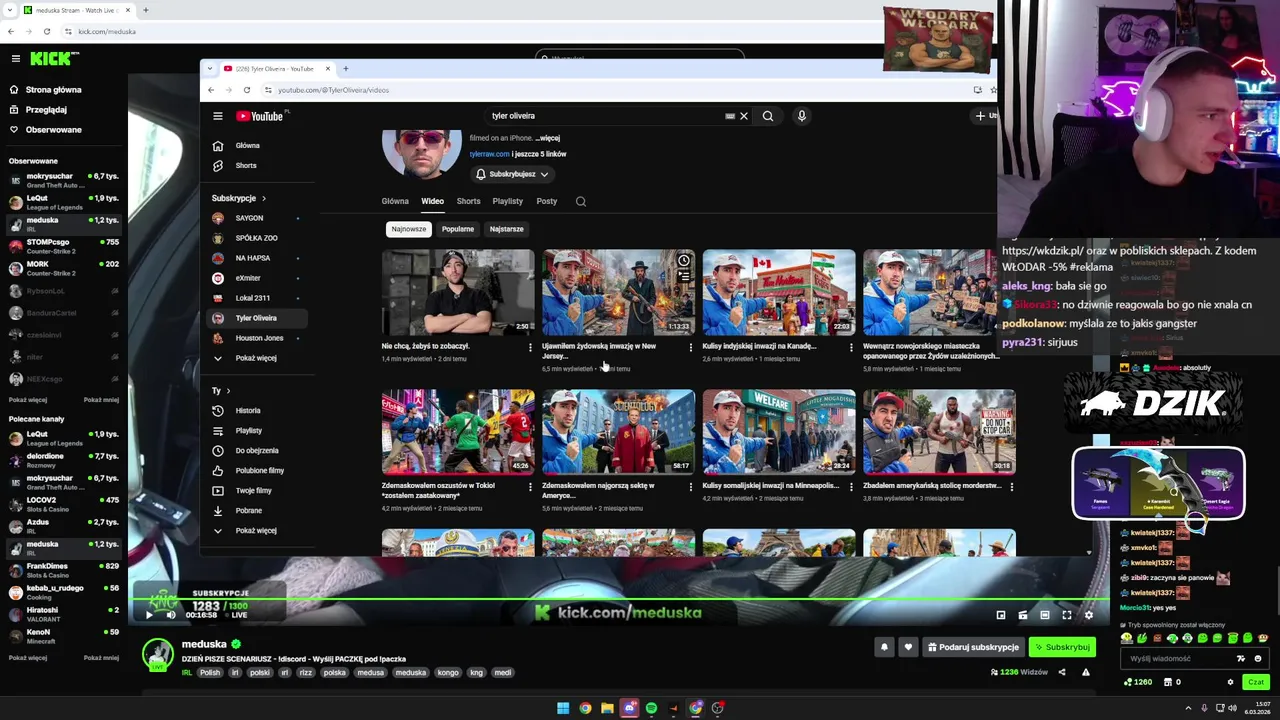This screenshot has height=720, width=1280.
Task: Click the YouTube logo
Action: tap(260, 116)
